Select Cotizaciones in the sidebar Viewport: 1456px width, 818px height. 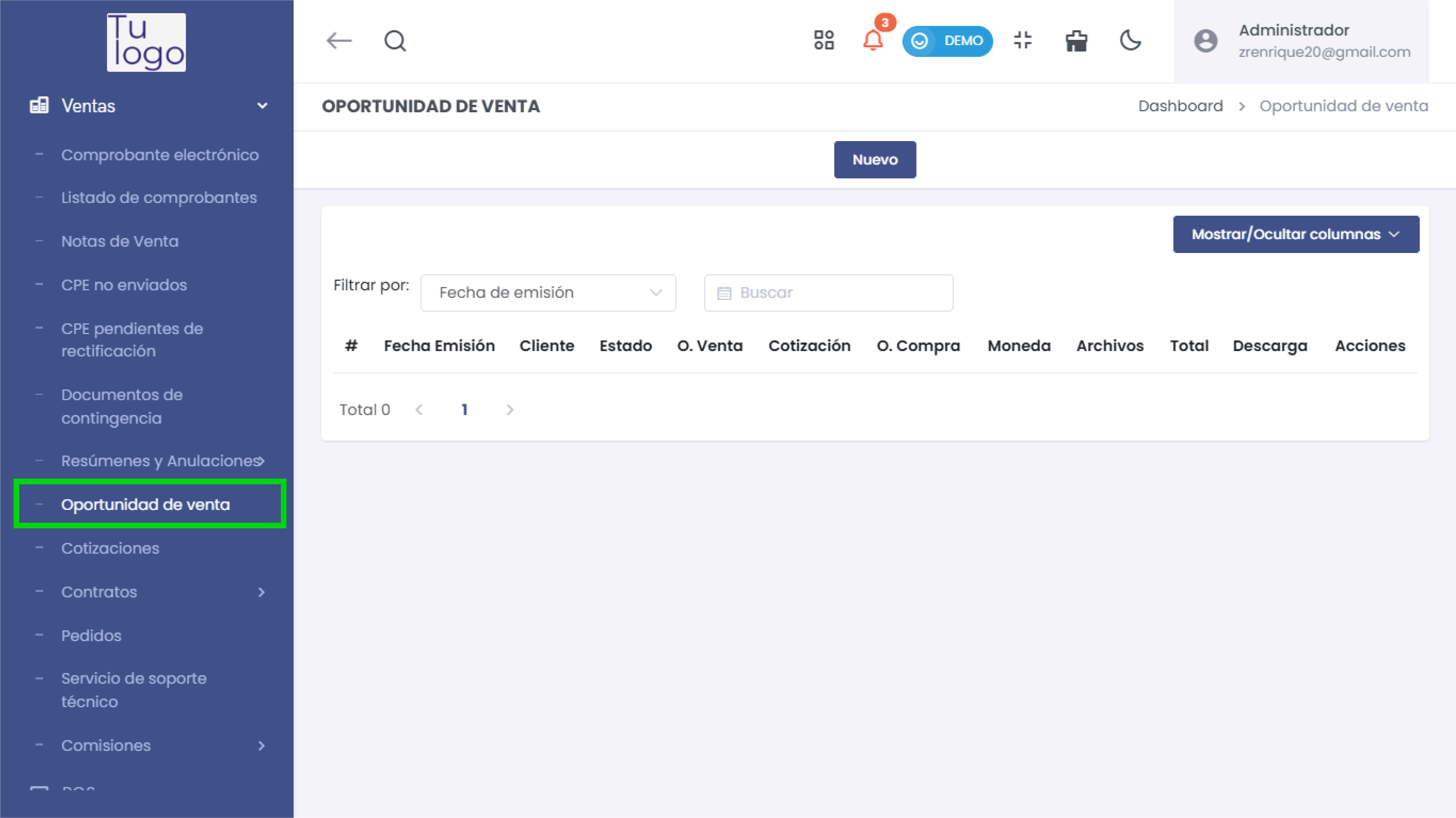coord(110,548)
